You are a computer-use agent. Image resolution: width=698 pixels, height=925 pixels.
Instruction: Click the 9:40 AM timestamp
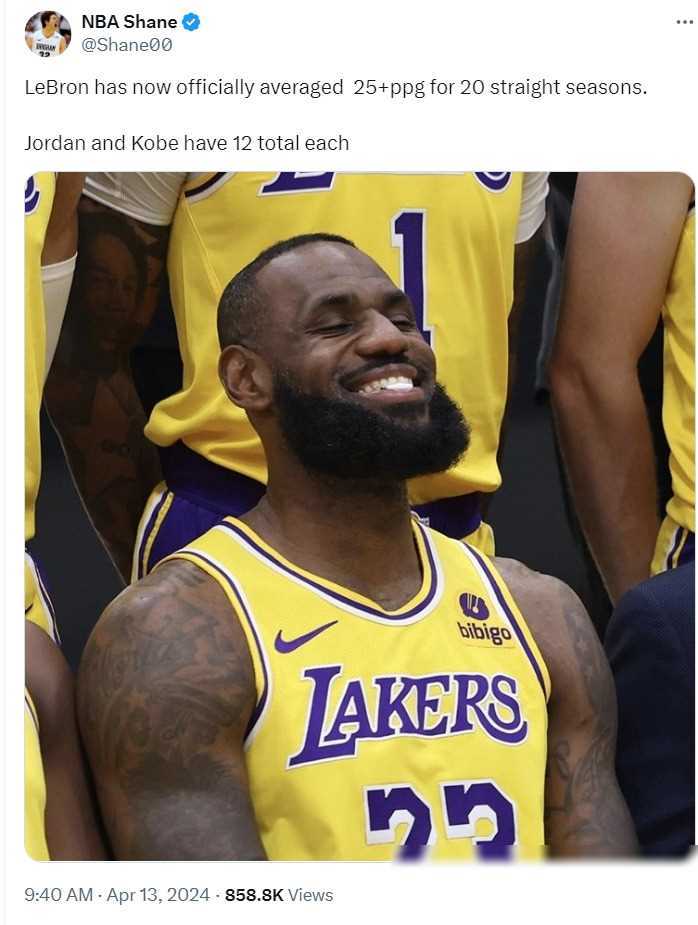pos(58,895)
